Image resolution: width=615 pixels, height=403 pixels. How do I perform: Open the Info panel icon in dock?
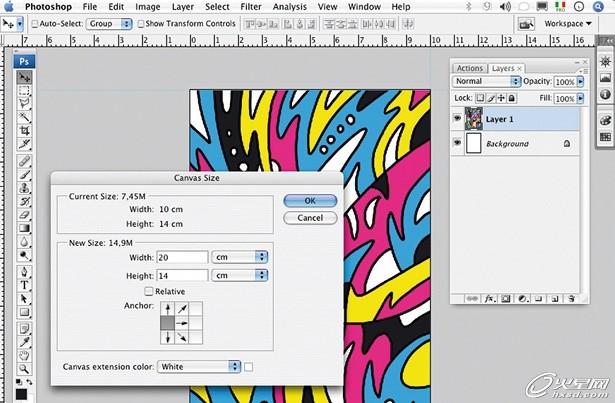pos(605,95)
